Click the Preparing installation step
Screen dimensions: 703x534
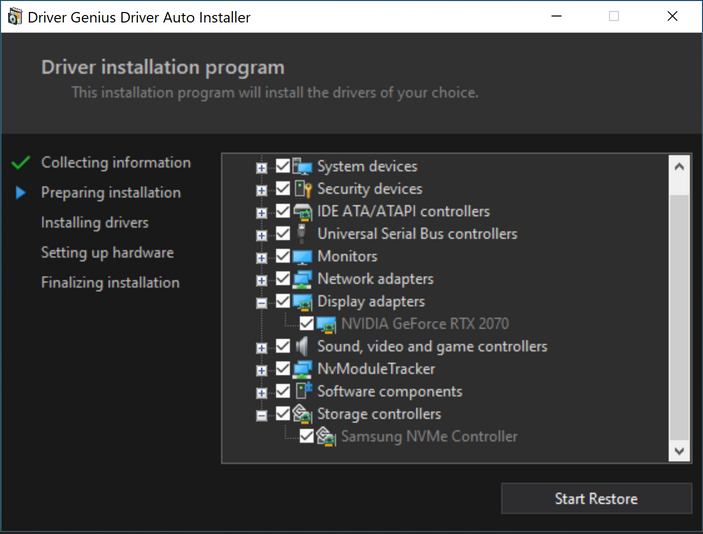pyautogui.click(x=111, y=193)
